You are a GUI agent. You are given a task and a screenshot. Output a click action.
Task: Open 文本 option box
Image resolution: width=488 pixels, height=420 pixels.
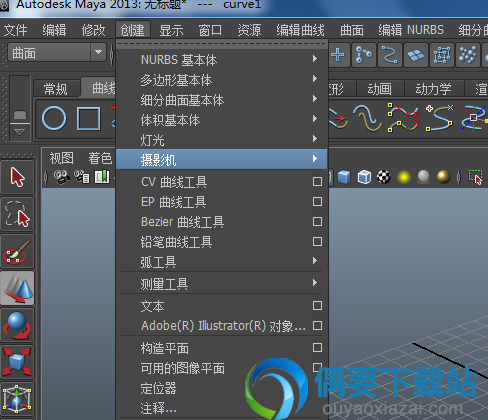tap(317, 306)
